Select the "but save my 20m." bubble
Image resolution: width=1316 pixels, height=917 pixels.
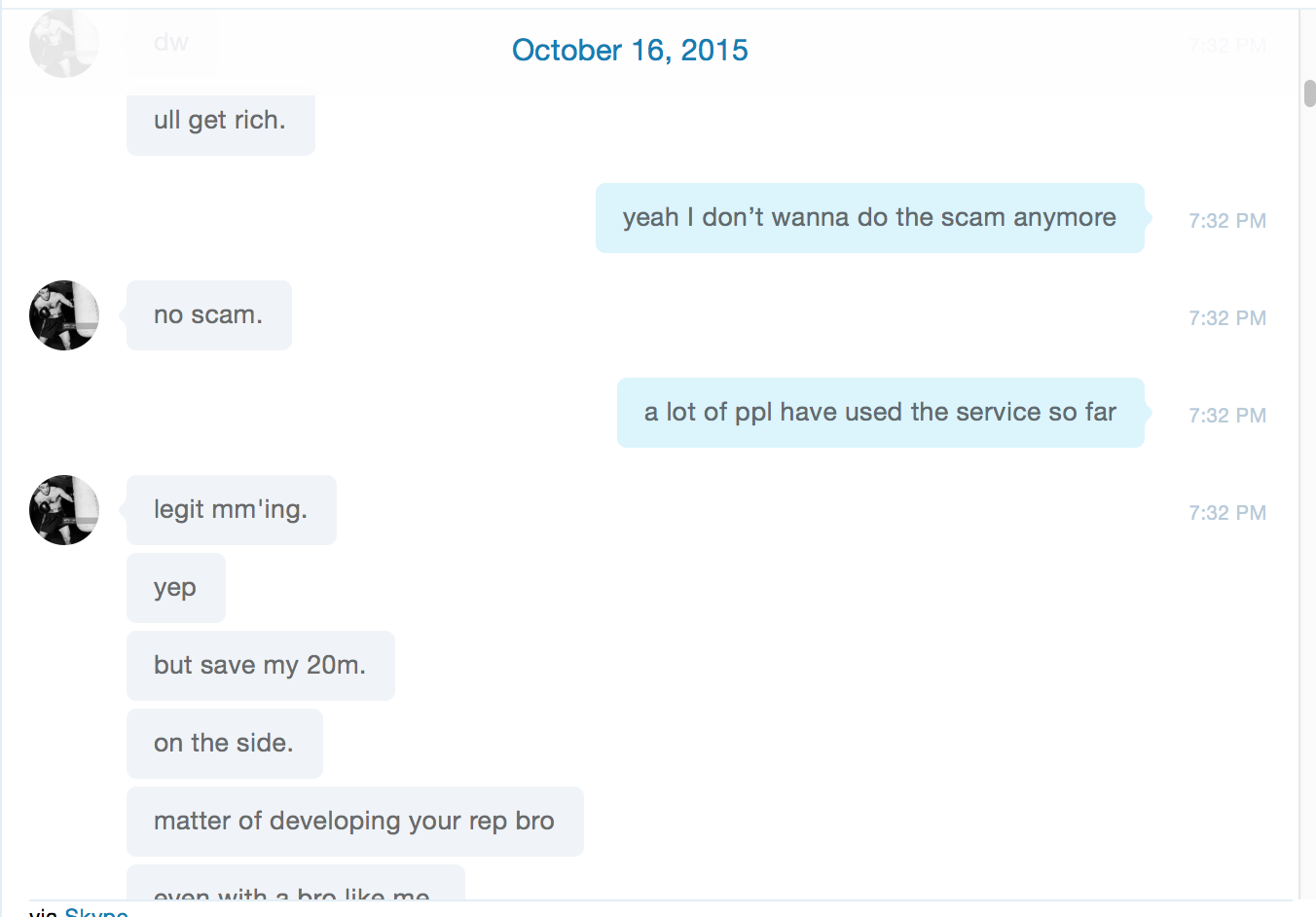click(261, 666)
